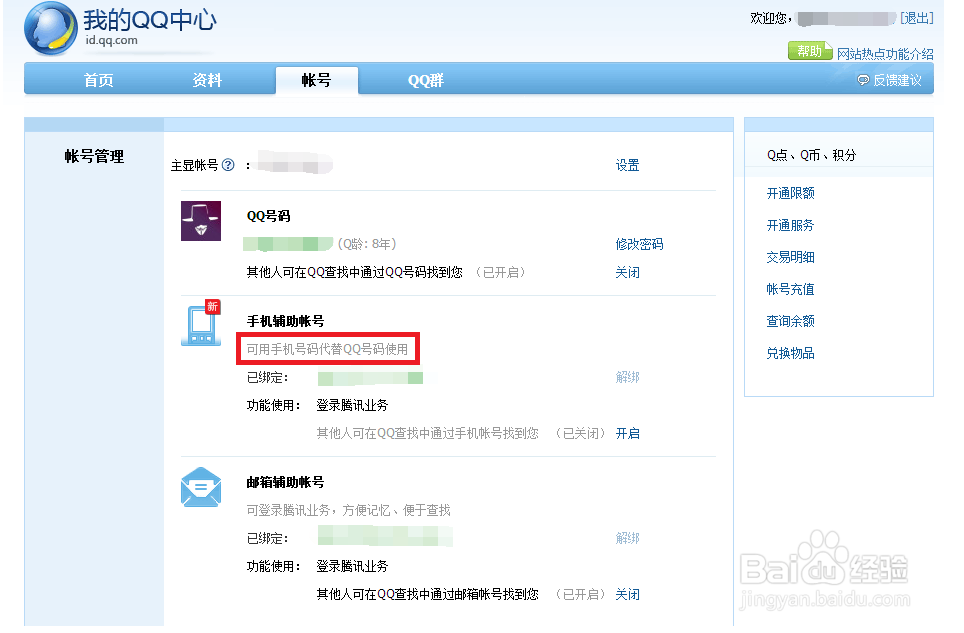Click 关闭 for QQ number search
Image resolution: width=964 pixels, height=633 pixels.
(627, 272)
